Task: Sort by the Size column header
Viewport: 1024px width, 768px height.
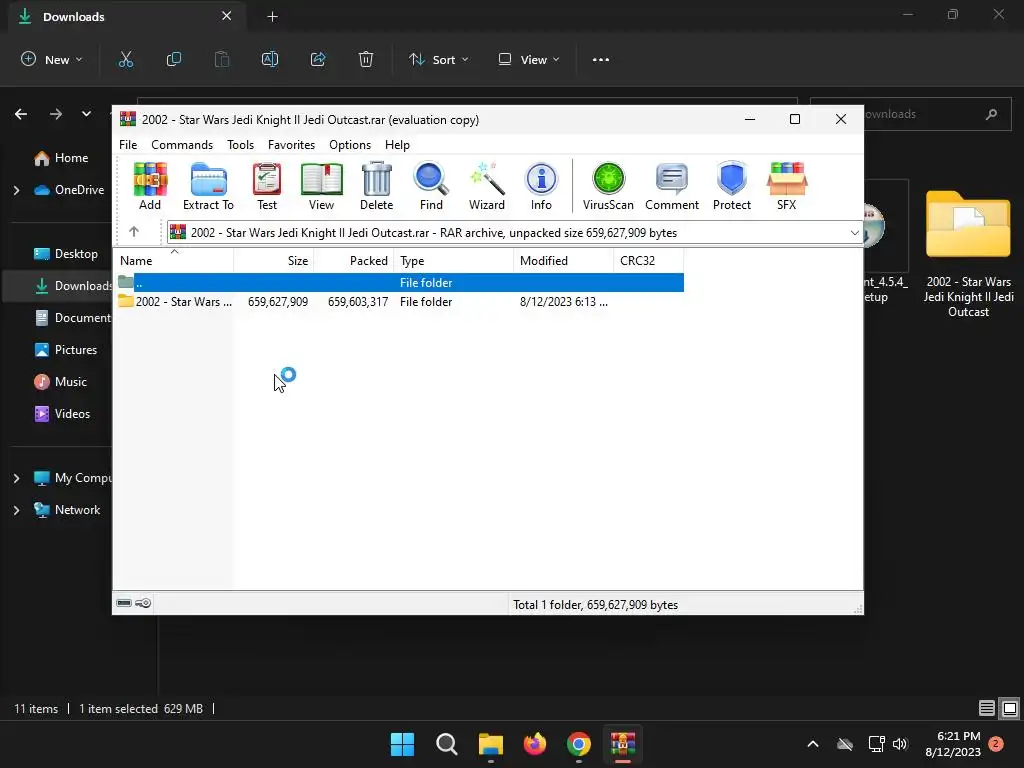Action: click(274, 261)
